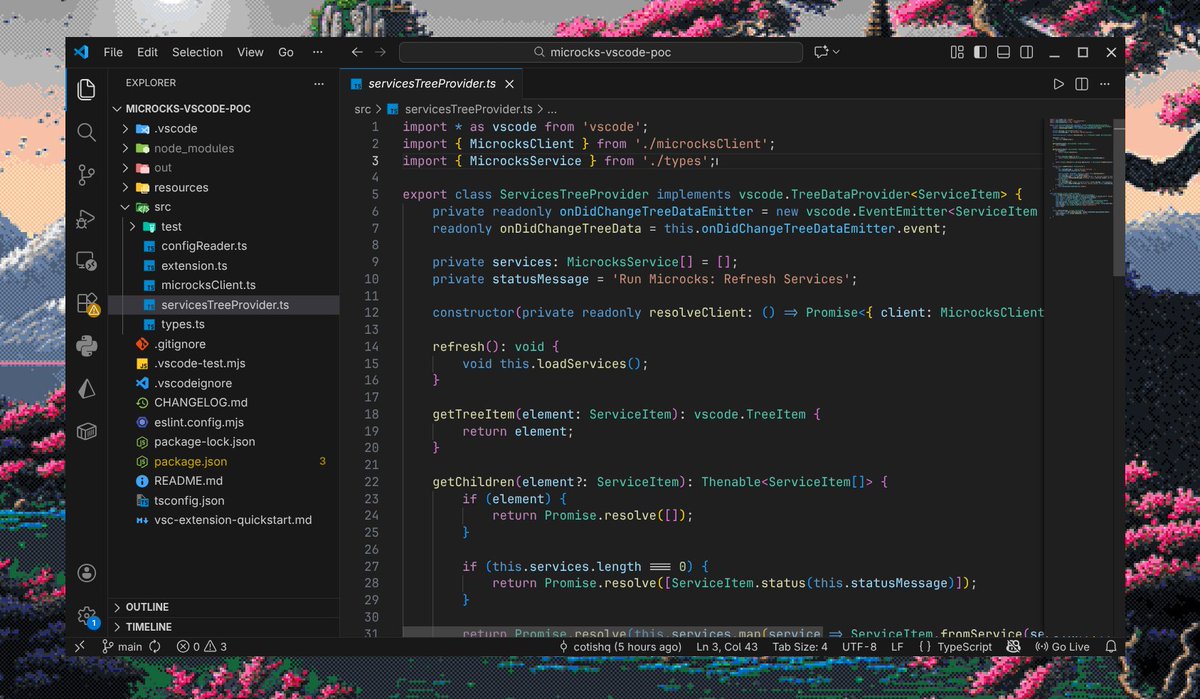This screenshot has width=1200, height=699.
Task: Toggle the bottom panel visibility
Action: (1003, 52)
